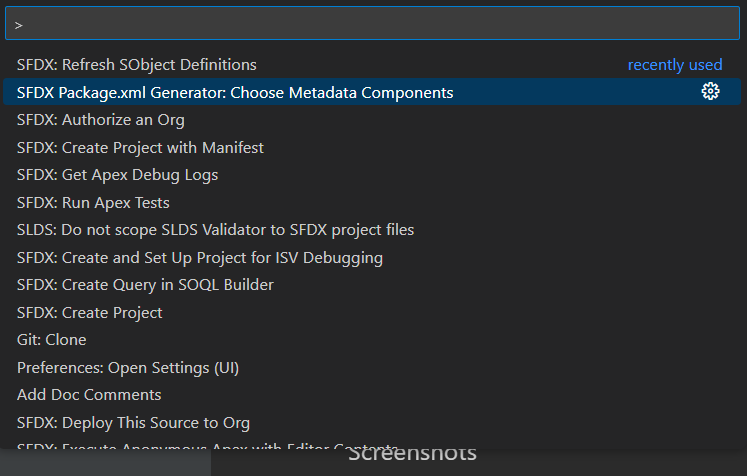Select SFDX: Create Project command

click(372, 313)
